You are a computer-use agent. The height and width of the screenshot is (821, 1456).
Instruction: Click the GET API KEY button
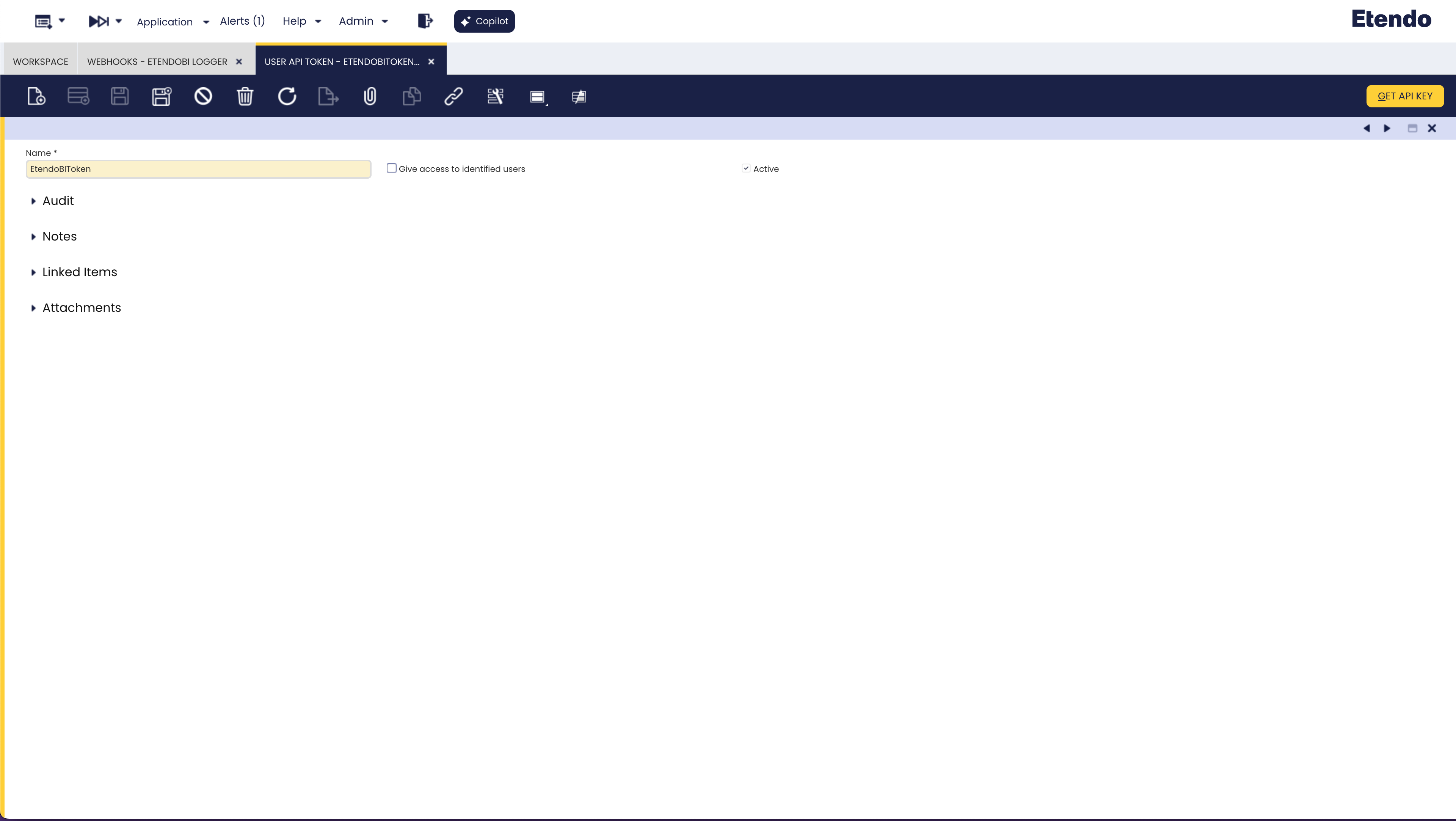1405,96
